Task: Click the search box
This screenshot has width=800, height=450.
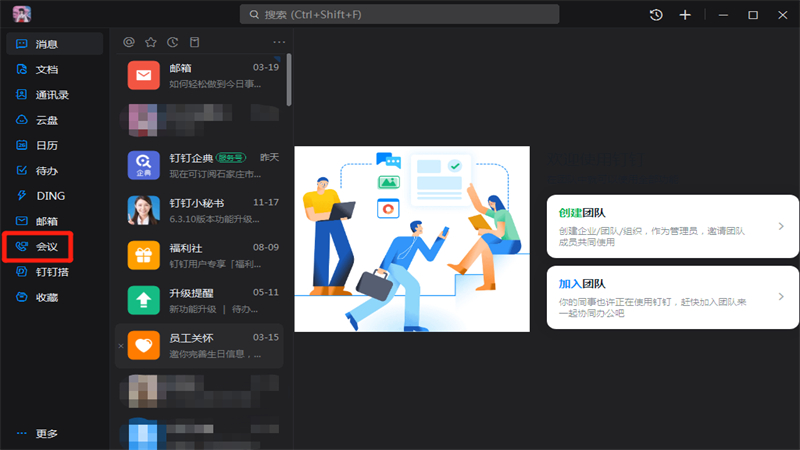Action: point(399,14)
